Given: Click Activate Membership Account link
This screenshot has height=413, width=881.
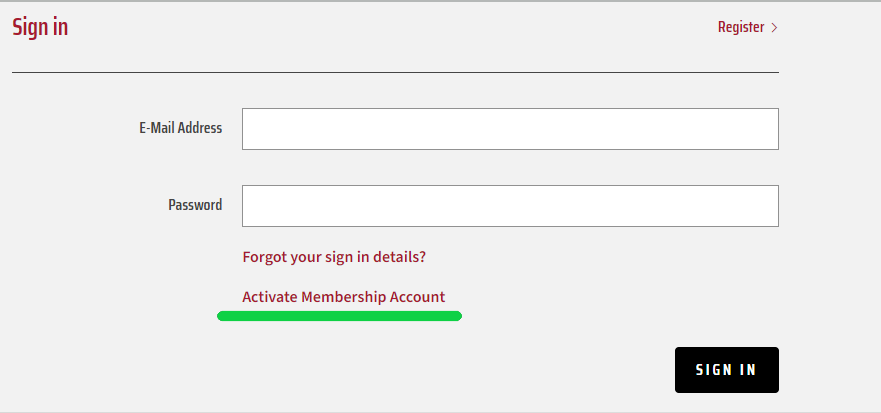Looking at the screenshot, I should coord(343,297).
